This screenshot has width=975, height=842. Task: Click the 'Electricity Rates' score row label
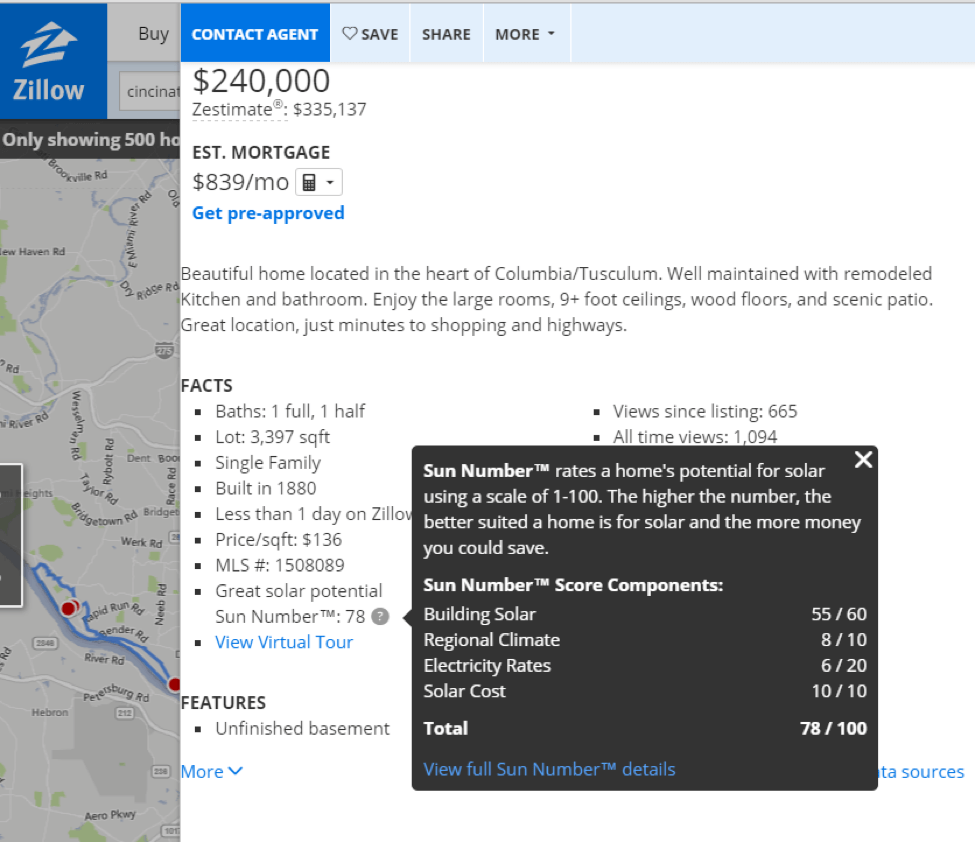click(x=487, y=665)
